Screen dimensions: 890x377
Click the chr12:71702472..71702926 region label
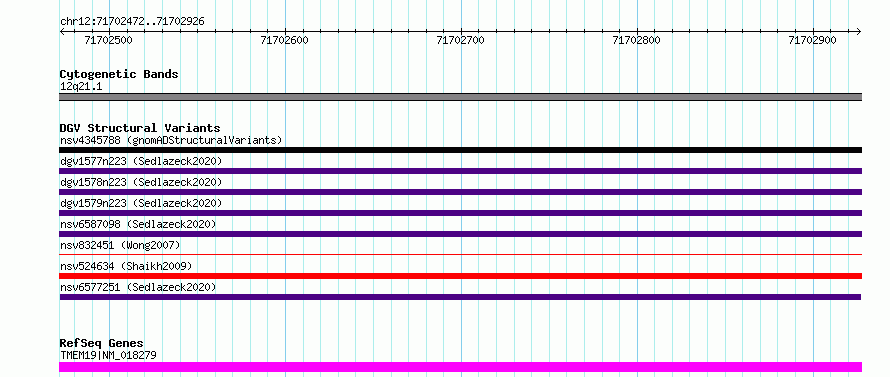pyautogui.click(x=132, y=22)
